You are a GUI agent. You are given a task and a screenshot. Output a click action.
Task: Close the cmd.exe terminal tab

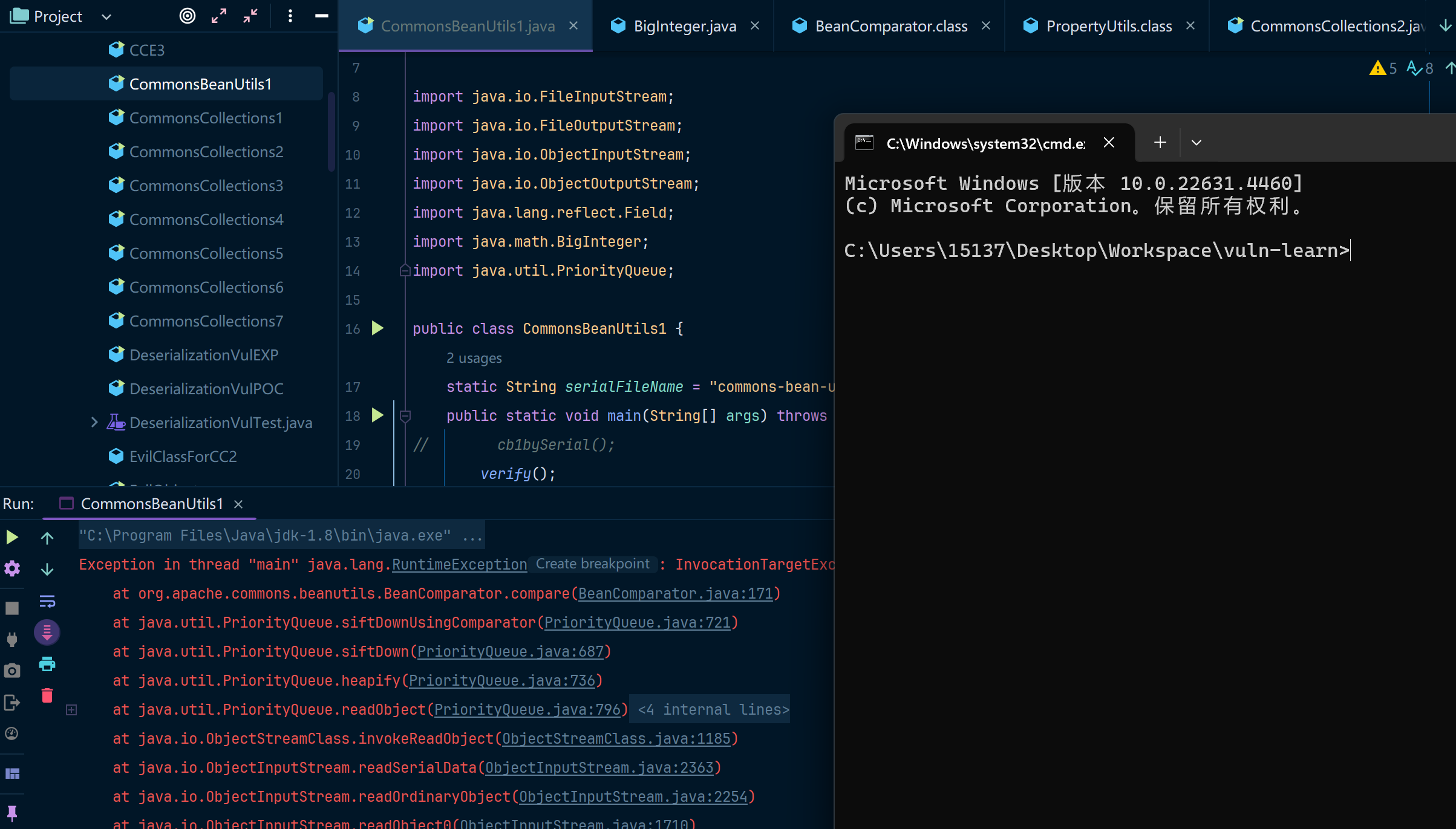click(x=1109, y=143)
